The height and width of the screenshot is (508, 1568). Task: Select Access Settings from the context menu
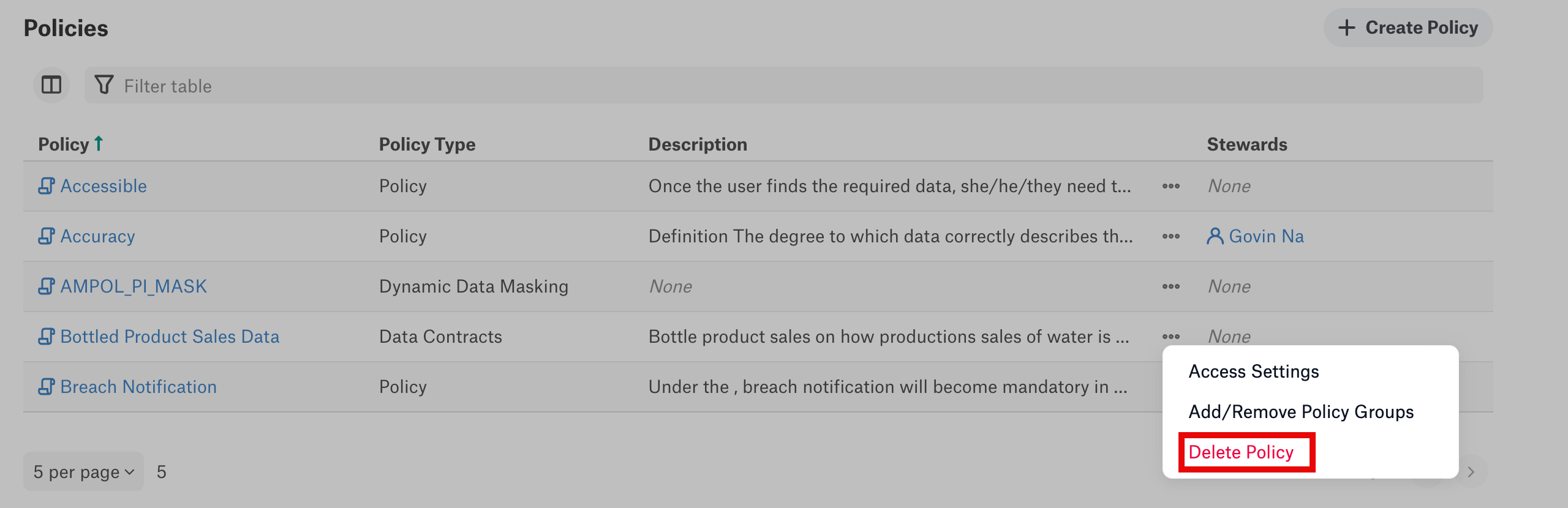(x=1253, y=372)
